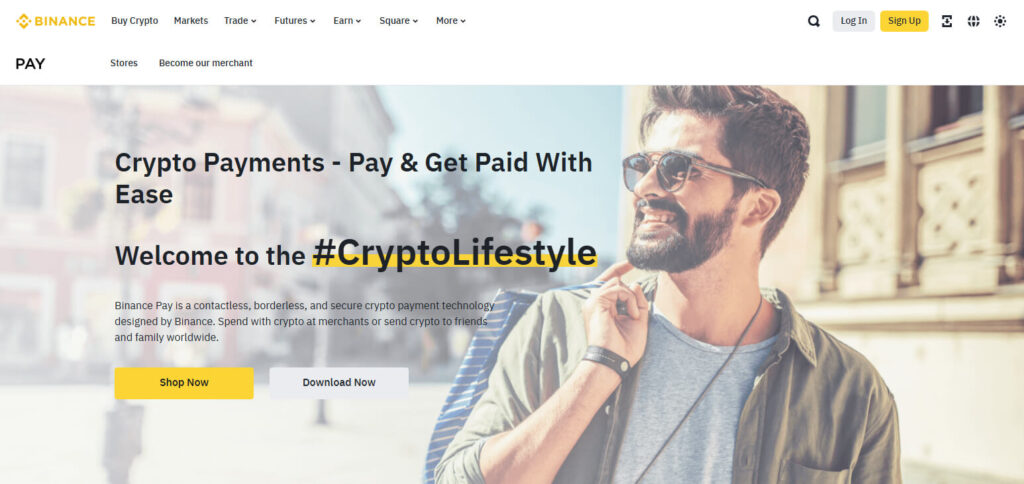Go to Buy Crypto
The width and height of the screenshot is (1024, 484).
(x=135, y=21)
